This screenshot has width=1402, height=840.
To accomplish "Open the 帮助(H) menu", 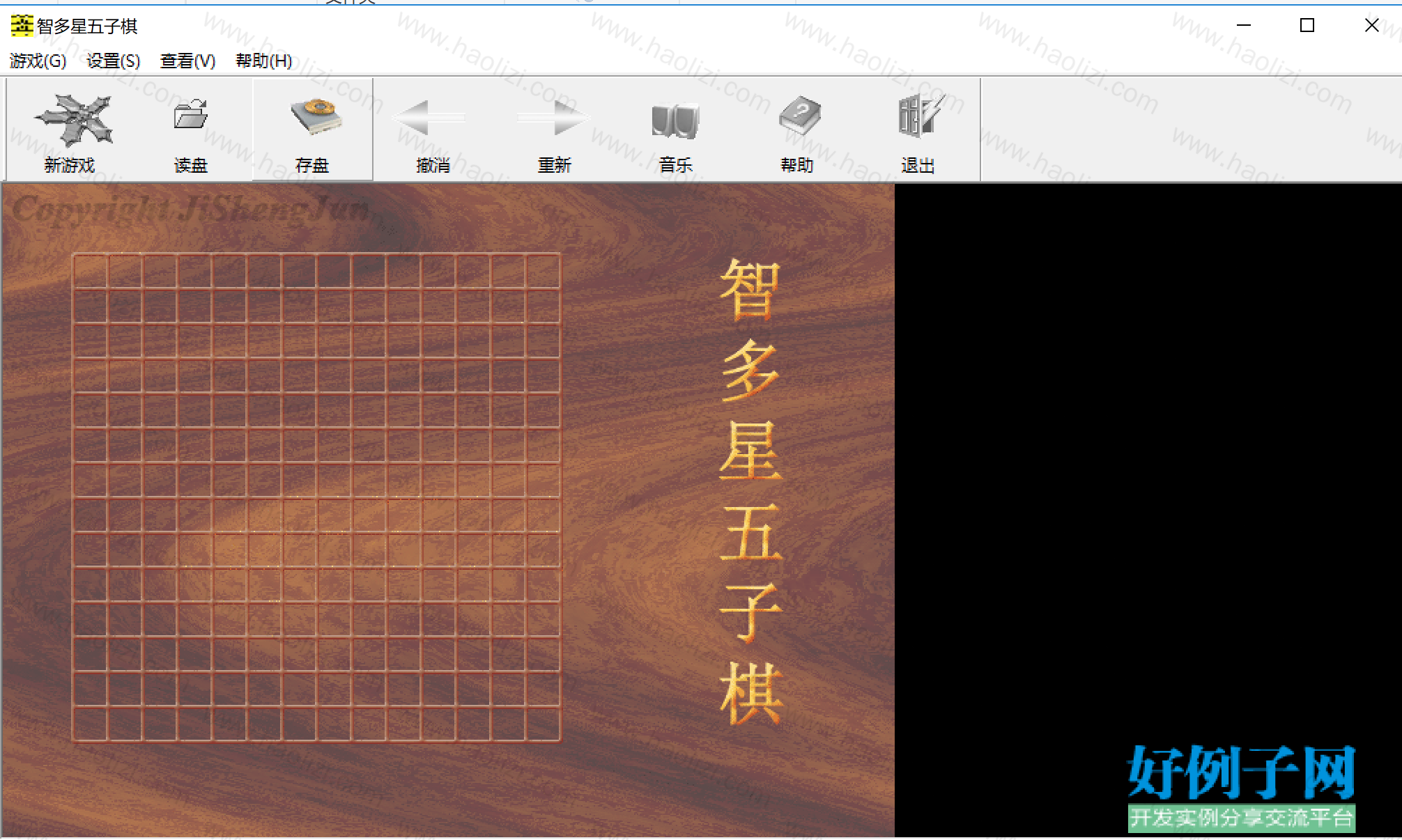I will pyautogui.click(x=264, y=61).
